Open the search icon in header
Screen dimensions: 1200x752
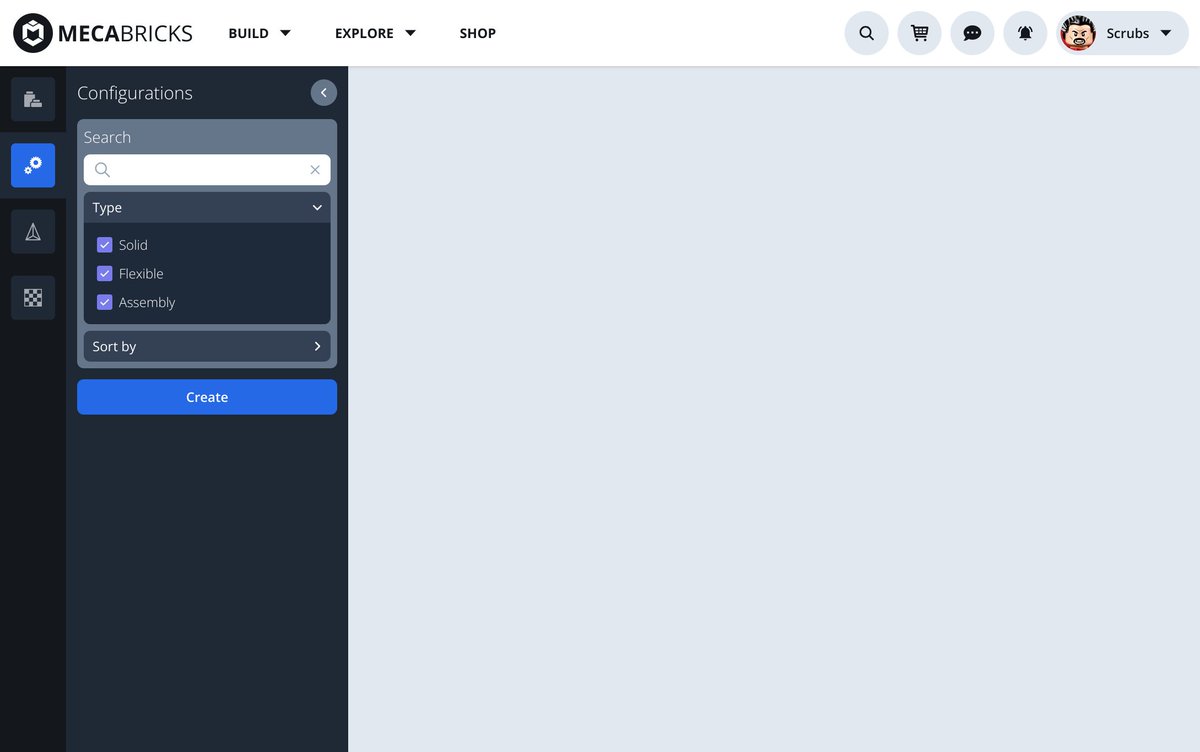(867, 33)
